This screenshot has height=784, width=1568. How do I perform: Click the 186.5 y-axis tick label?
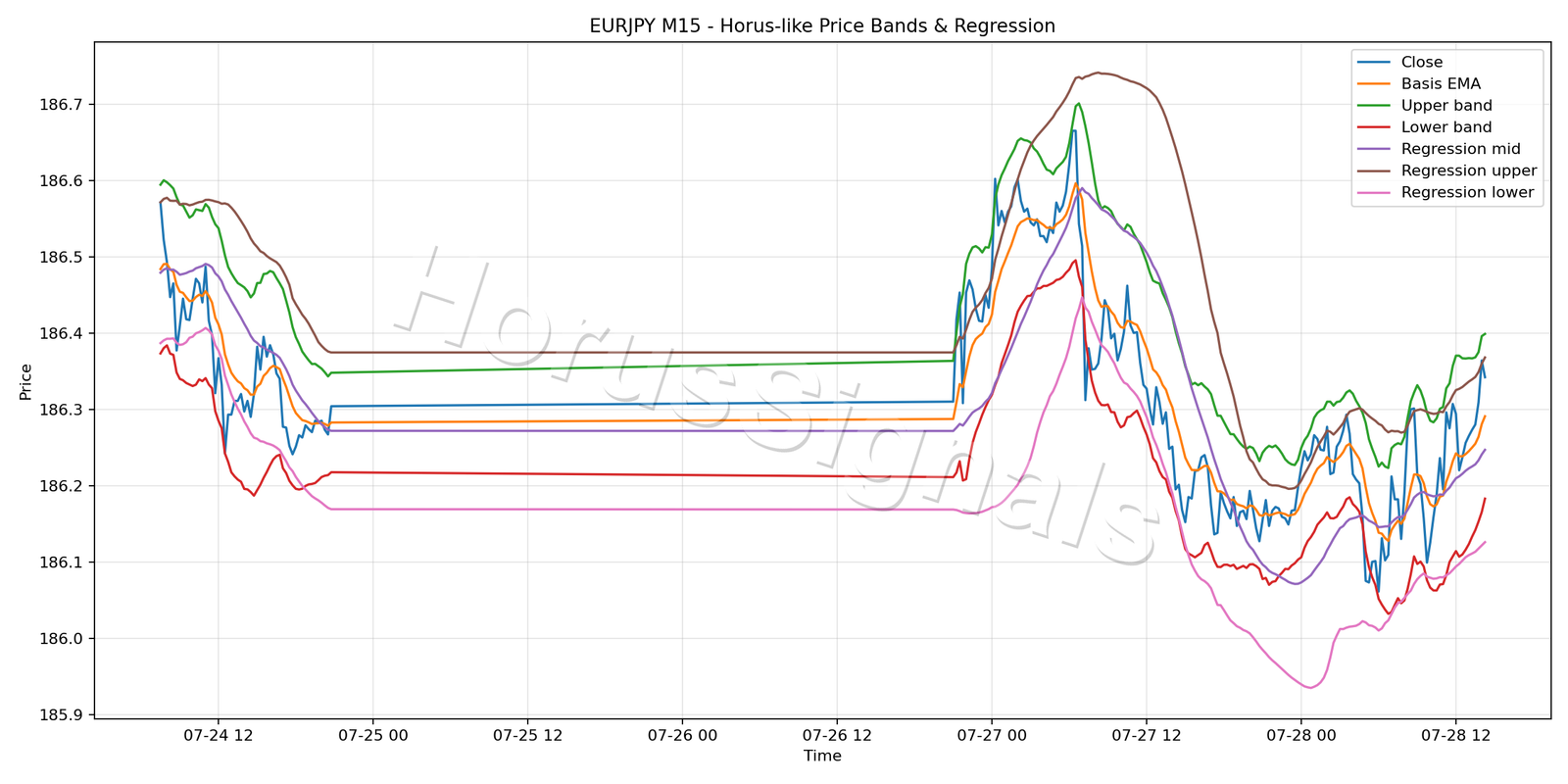tap(61, 258)
